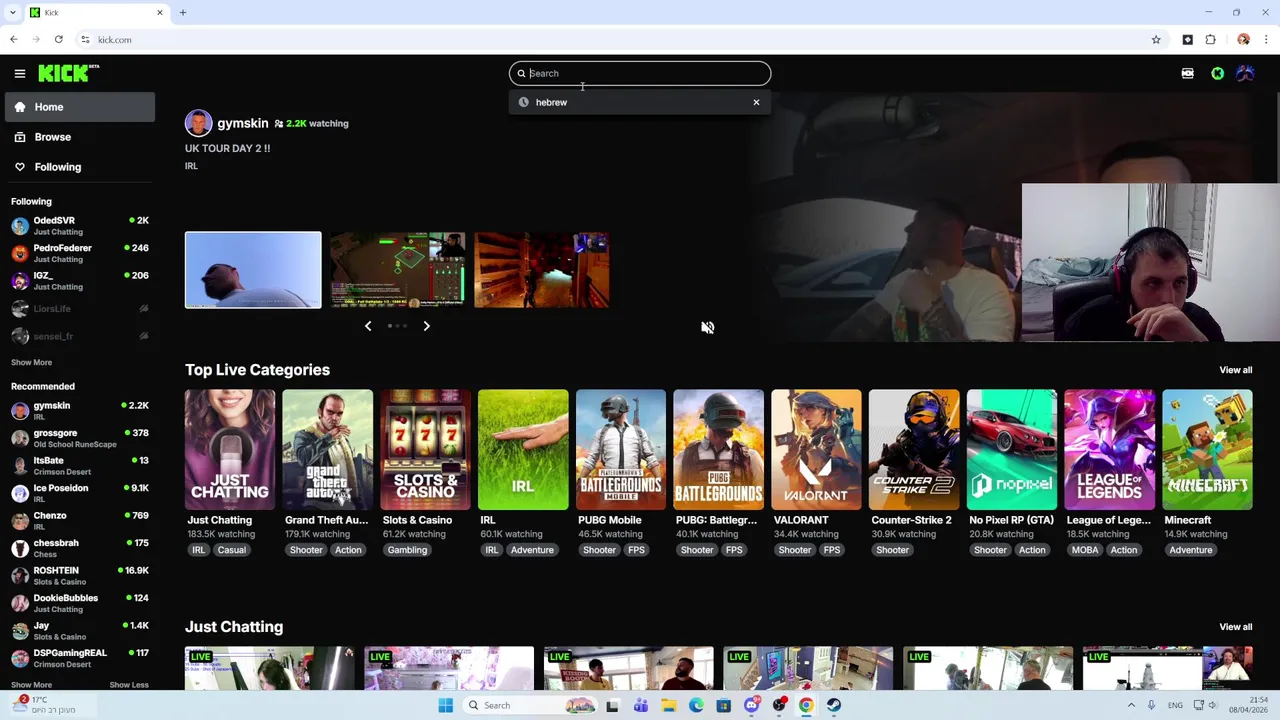The height and width of the screenshot is (720, 1280).
Task: Click the KICK logo
Action: [68, 73]
